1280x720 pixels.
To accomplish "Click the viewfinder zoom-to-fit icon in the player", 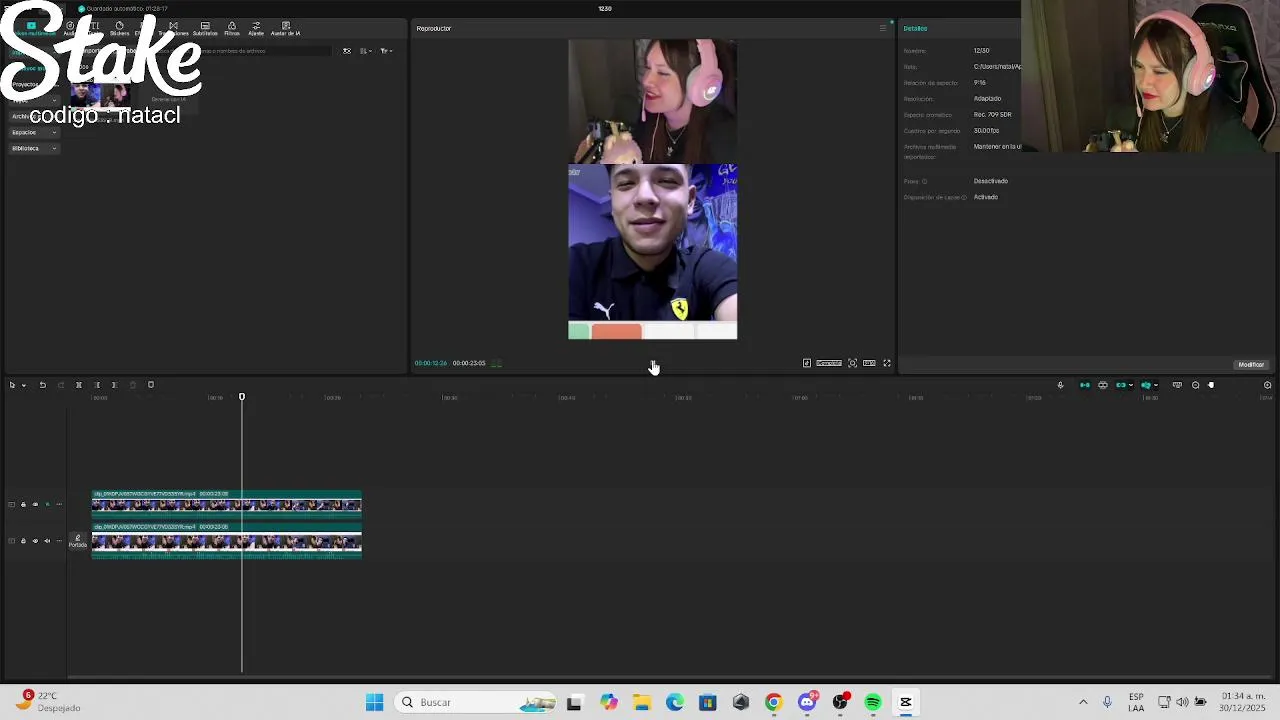I will [x=853, y=363].
